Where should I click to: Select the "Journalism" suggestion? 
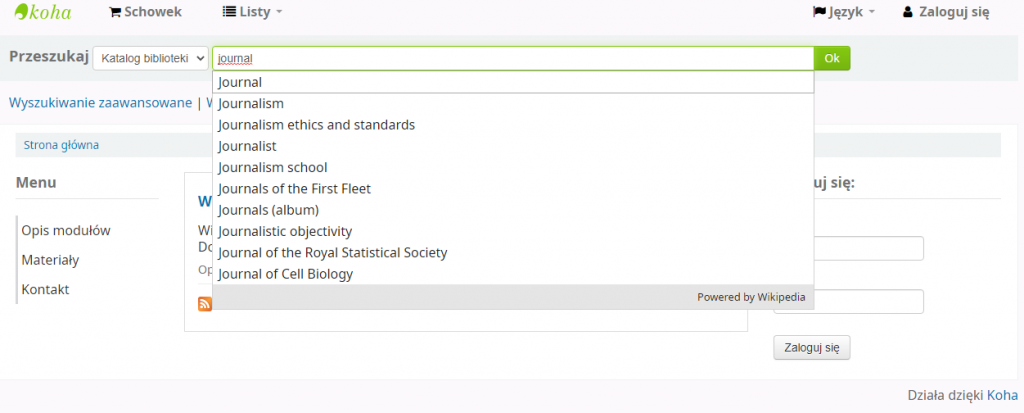point(251,104)
